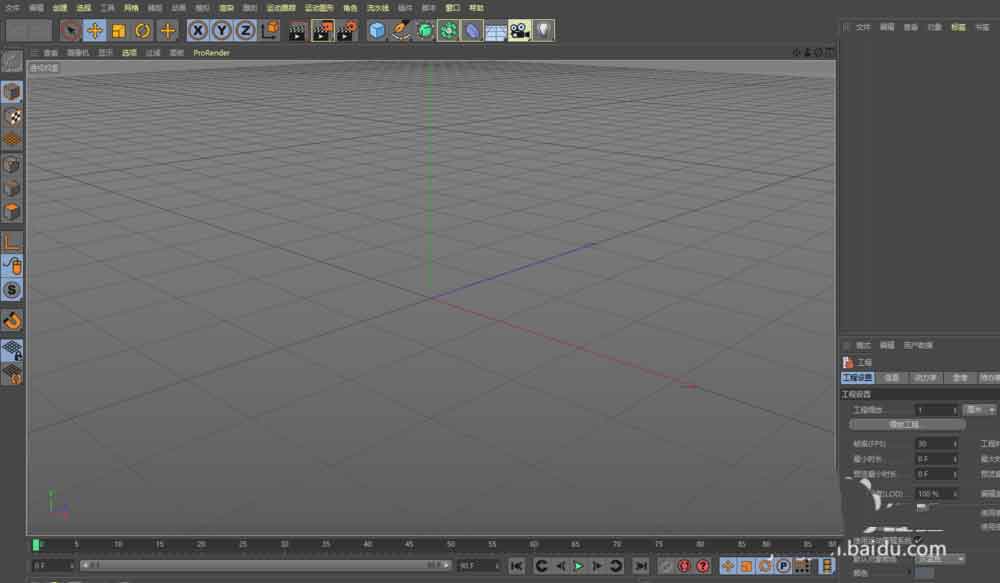Click the current frame input field
The image size is (1000, 583).
pos(50,566)
